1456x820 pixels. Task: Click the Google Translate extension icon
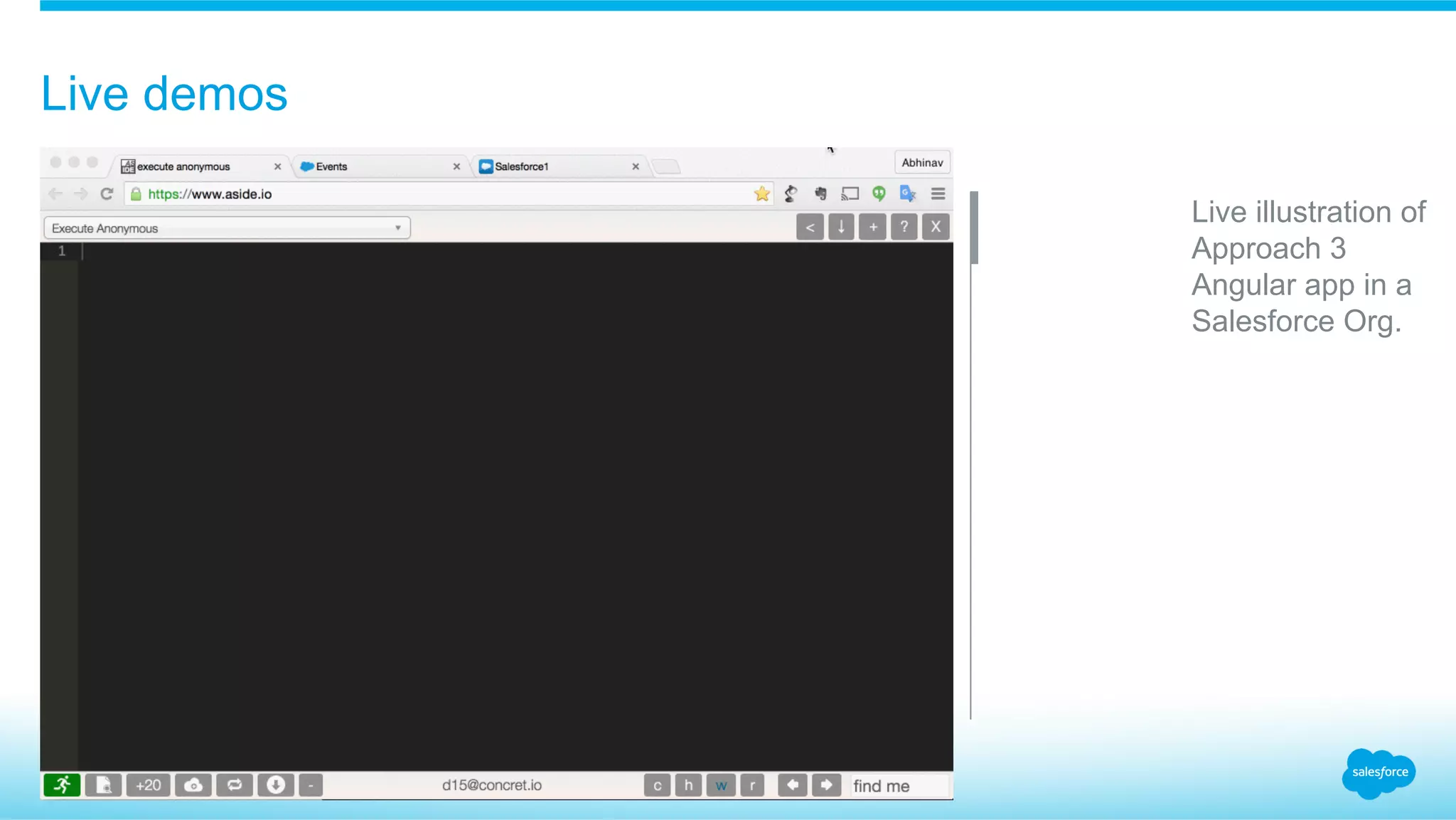pos(908,193)
